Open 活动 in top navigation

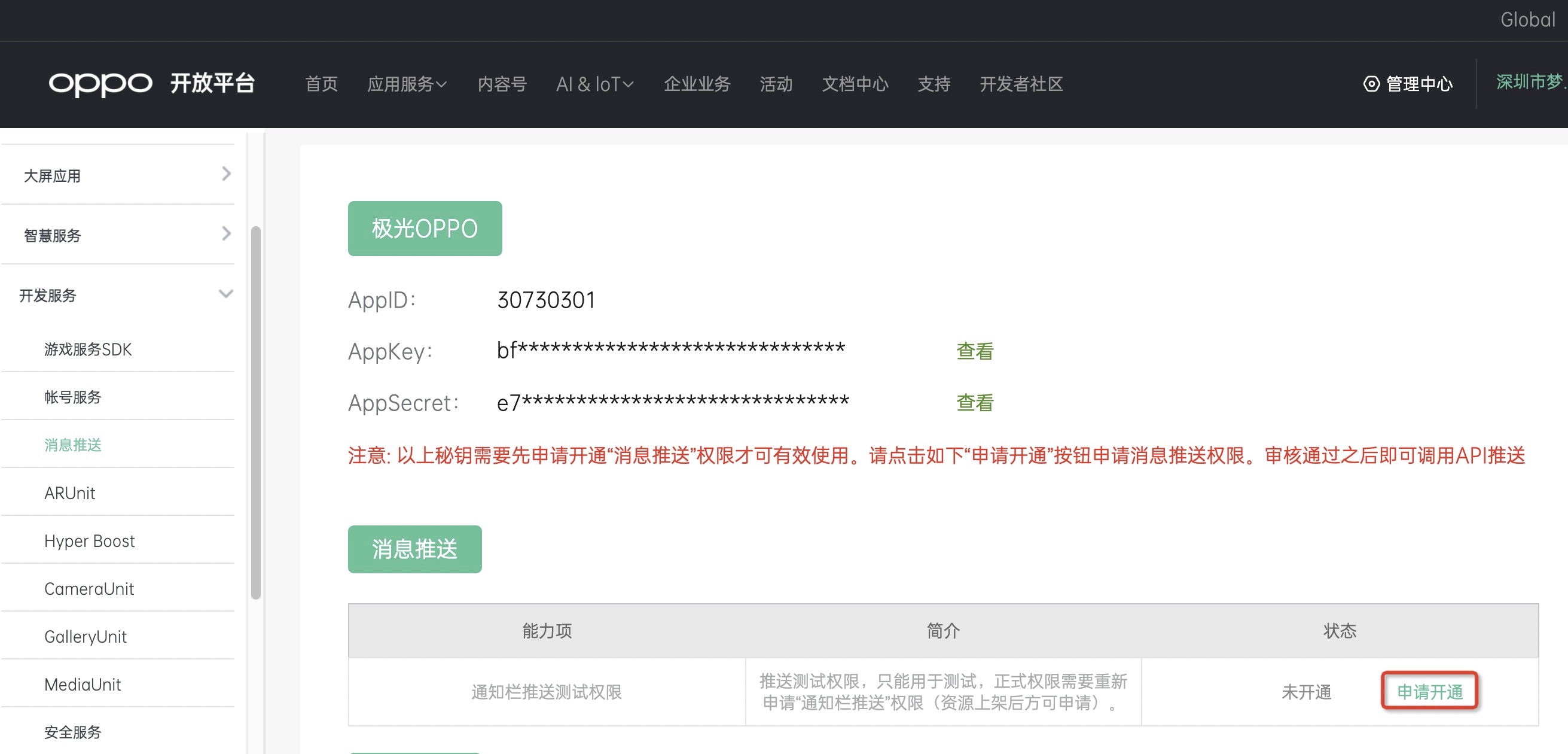click(x=776, y=84)
